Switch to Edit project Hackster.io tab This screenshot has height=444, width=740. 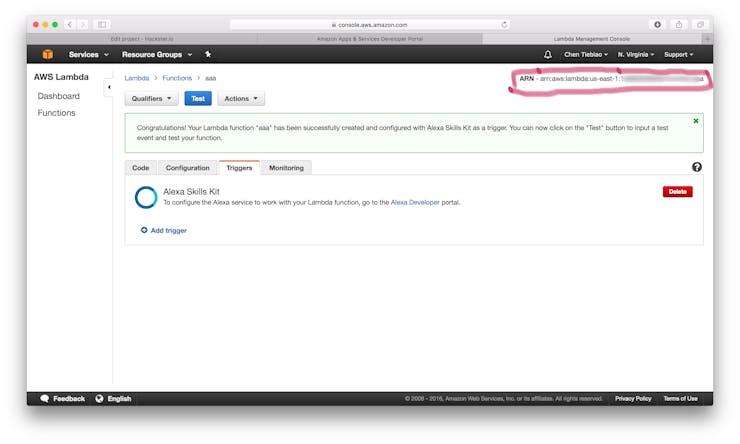pos(142,39)
